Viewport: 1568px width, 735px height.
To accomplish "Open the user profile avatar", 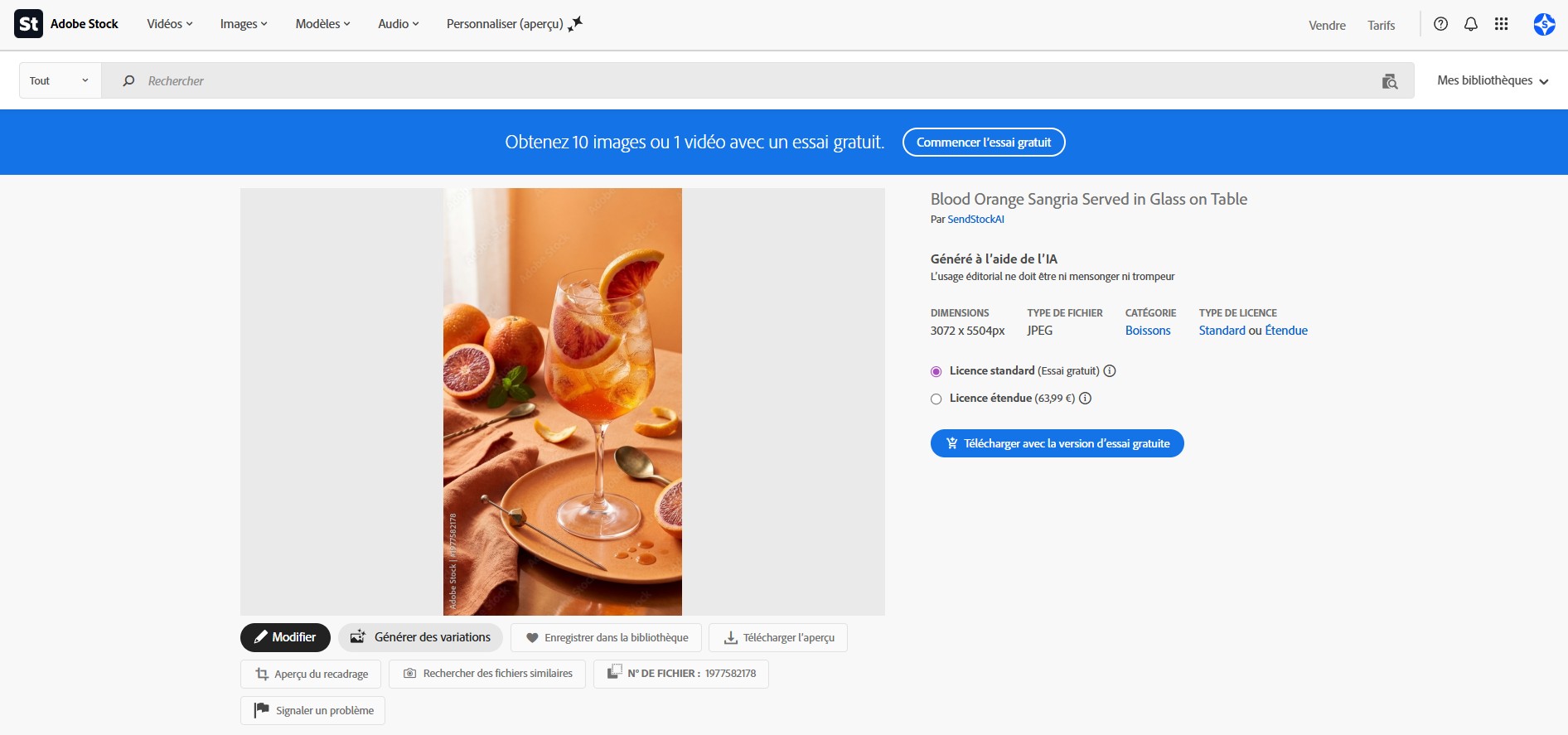I will point(1544,24).
